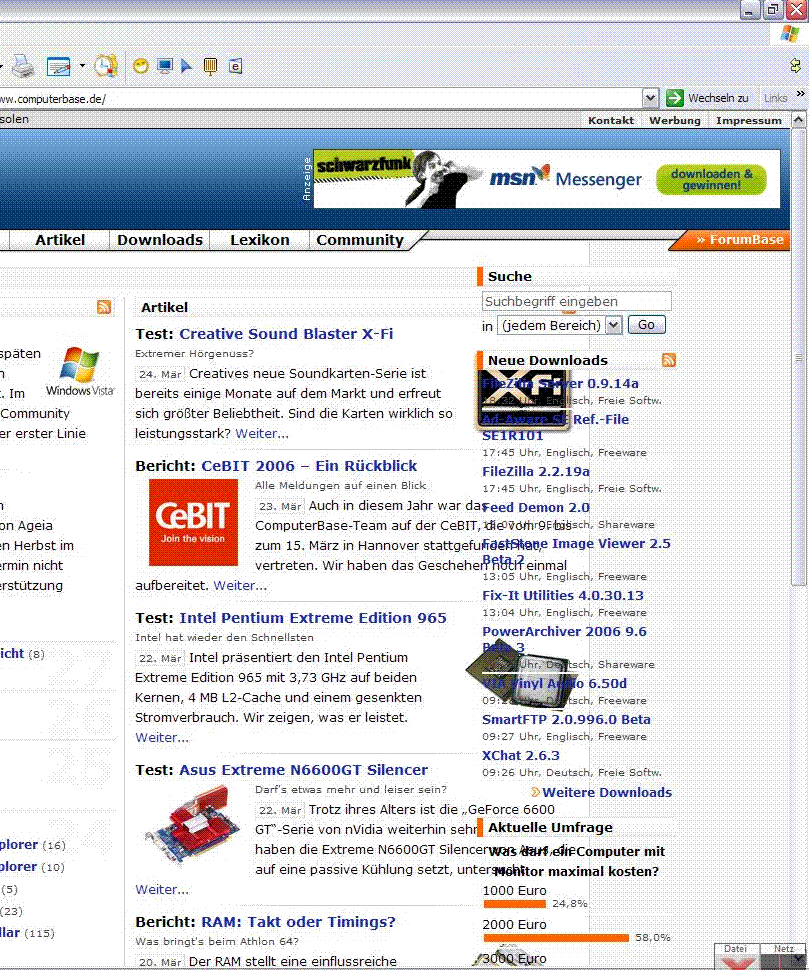Image resolution: width=809 pixels, height=970 pixels.
Task: Click Weiter... after the CeBIT summary
Action: [240, 585]
